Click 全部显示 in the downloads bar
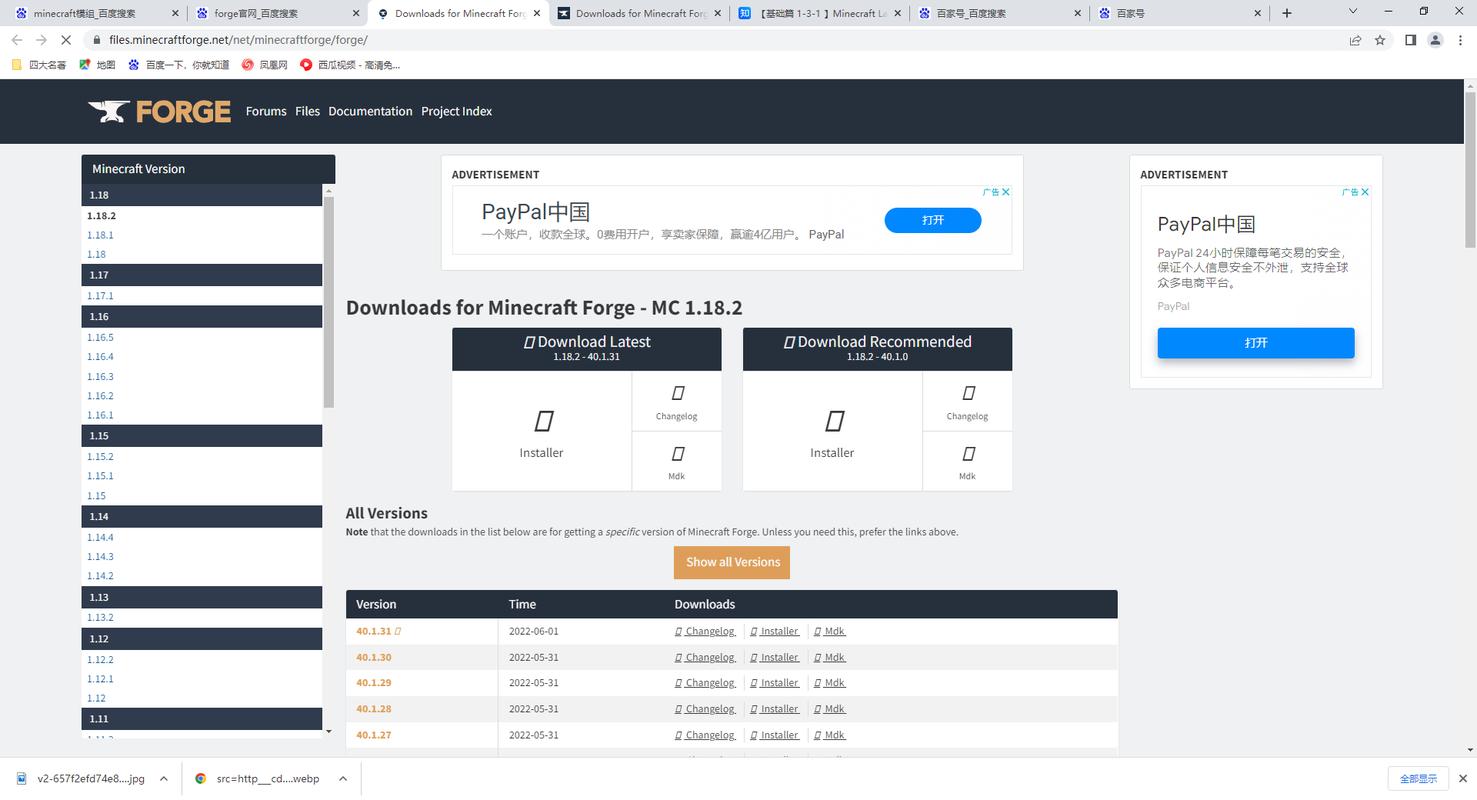Viewport: 1477px width, 800px height. pos(1418,778)
